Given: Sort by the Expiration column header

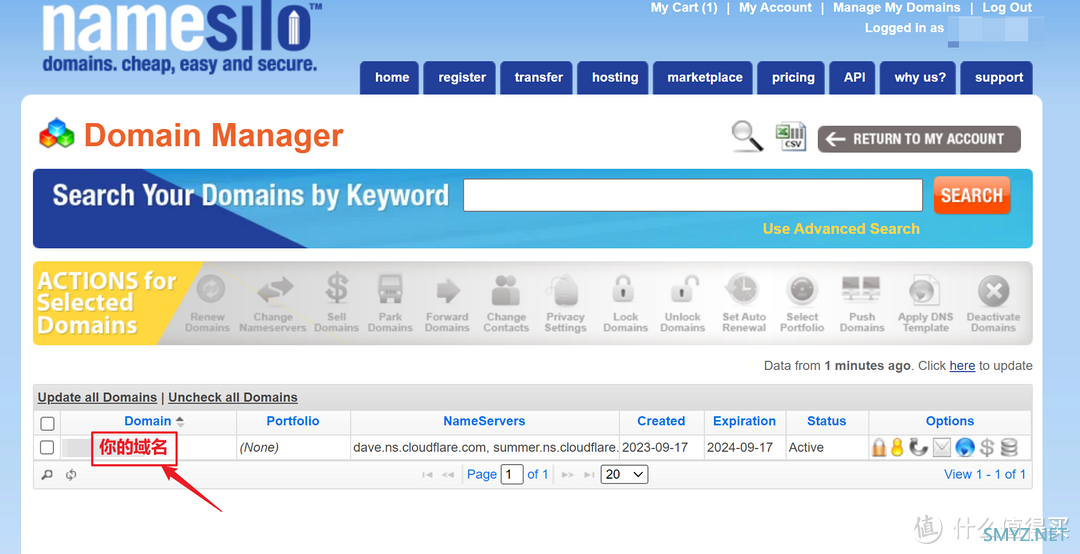Looking at the screenshot, I should pos(745,421).
